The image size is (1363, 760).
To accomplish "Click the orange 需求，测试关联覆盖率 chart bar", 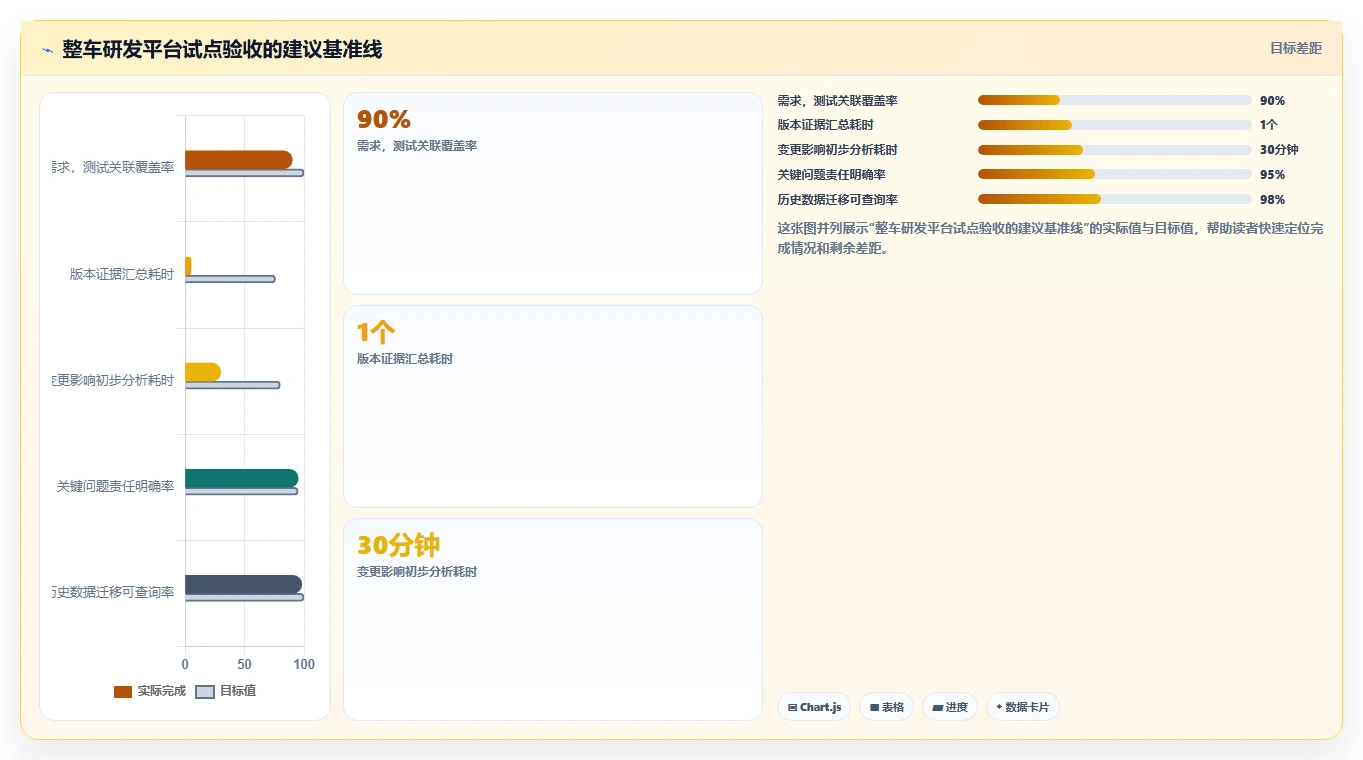I will tap(238, 160).
